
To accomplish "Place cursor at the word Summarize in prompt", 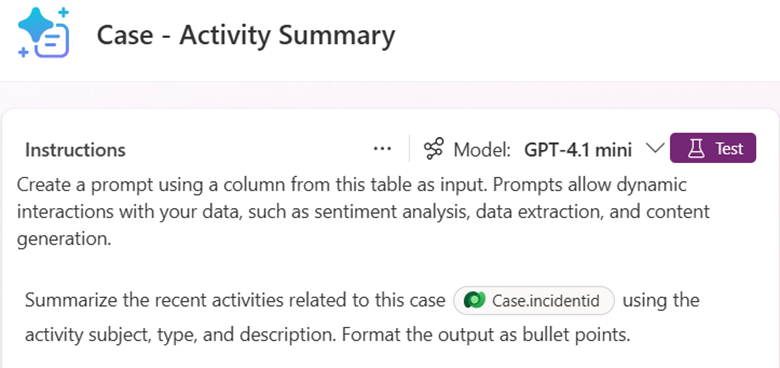I will tap(63, 301).
